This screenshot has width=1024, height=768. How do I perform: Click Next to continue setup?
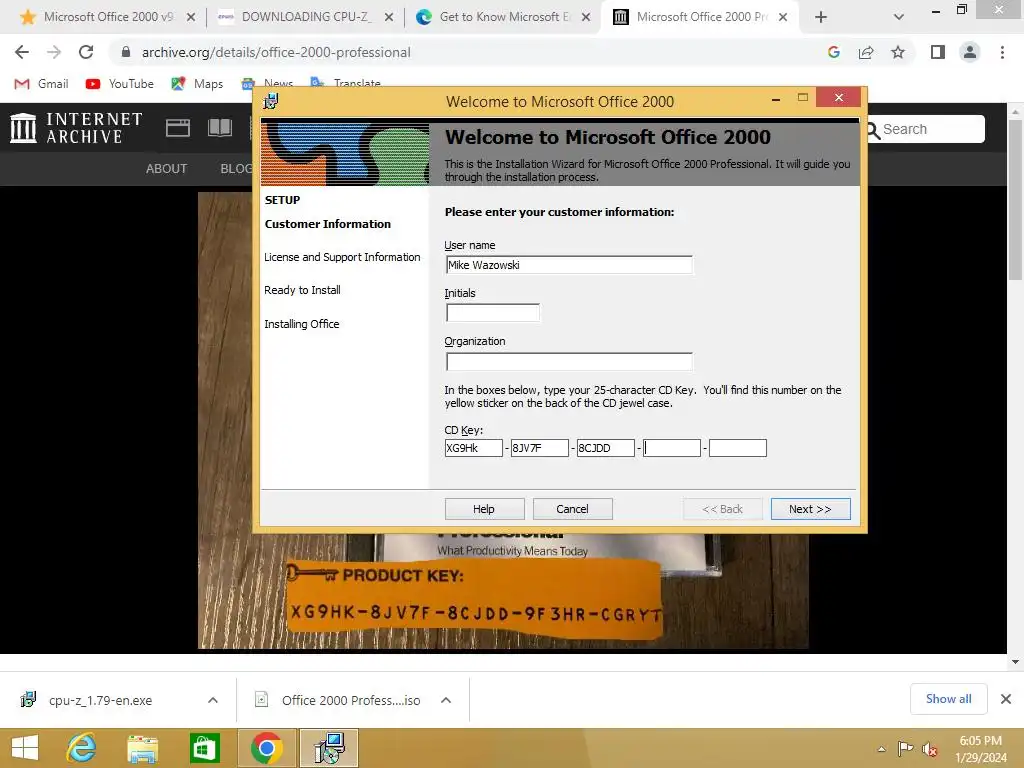[810, 509]
